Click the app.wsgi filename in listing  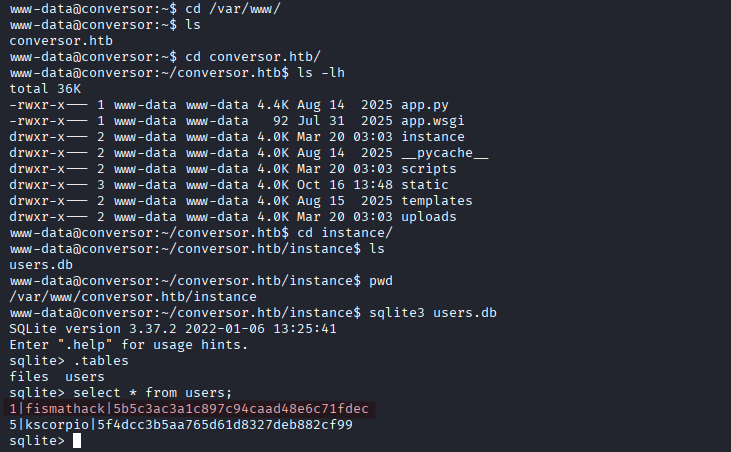(x=433, y=120)
